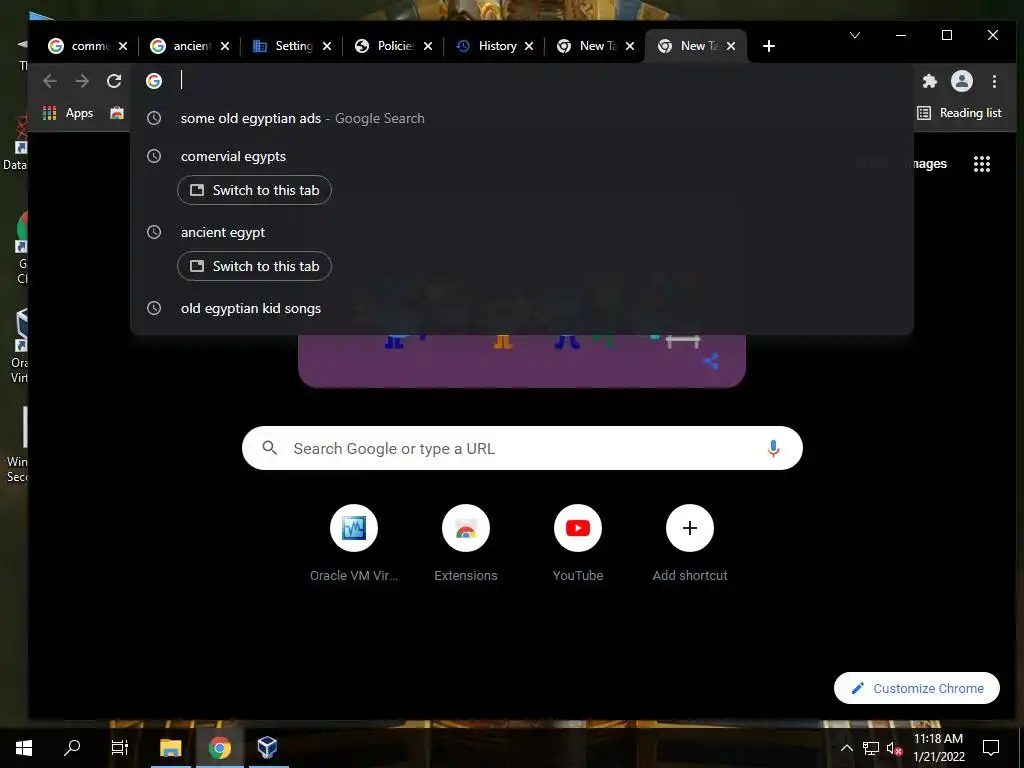Screen dimensions: 1024x768
Task: Open the Reading list
Action: (959, 113)
